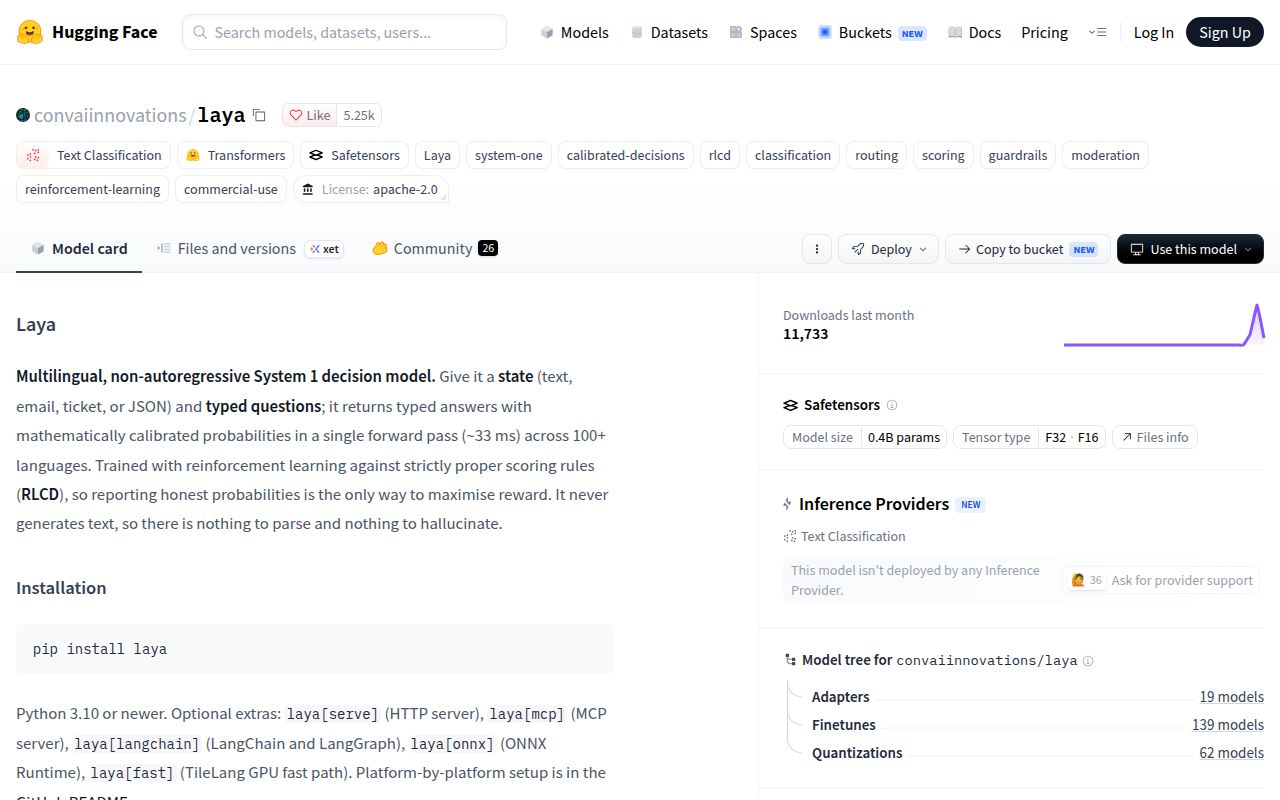Open Spaces in the top navigation

coord(763,32)
